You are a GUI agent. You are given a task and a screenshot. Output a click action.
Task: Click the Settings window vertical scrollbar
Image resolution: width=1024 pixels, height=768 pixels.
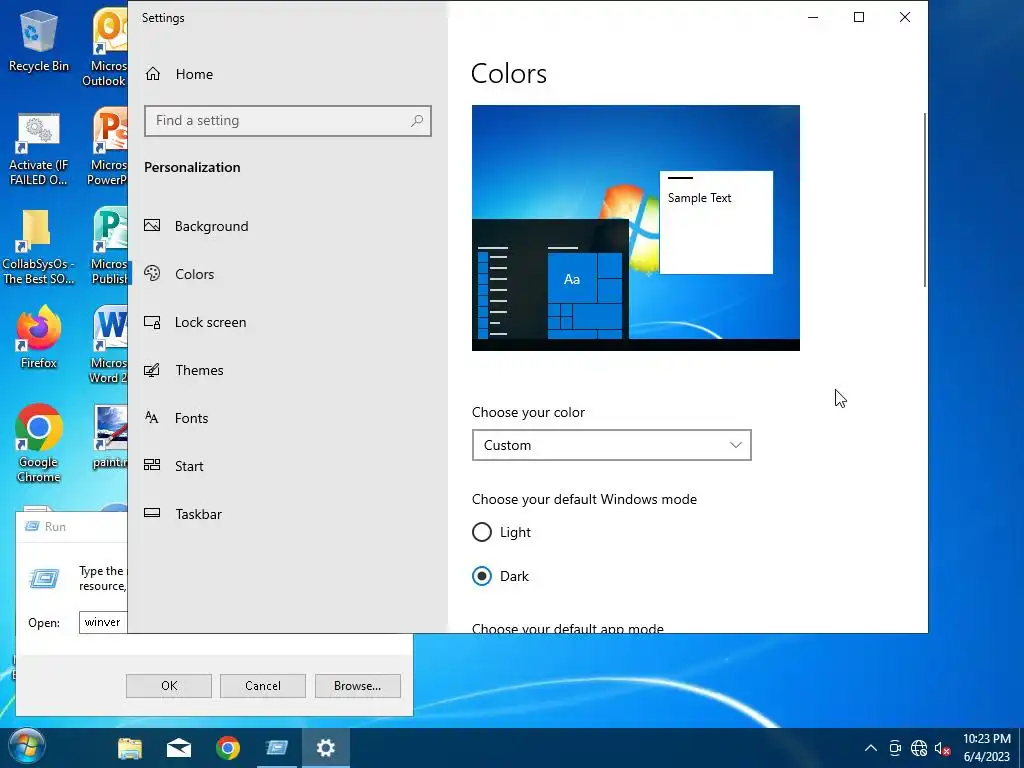(x=925, y=200)
